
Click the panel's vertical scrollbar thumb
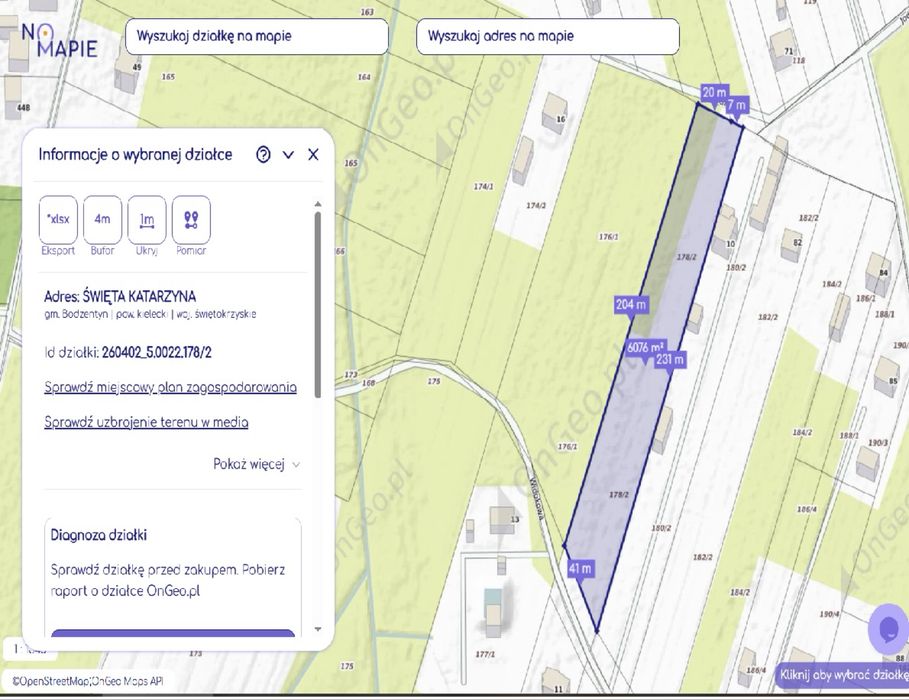[x=318, y=305]
